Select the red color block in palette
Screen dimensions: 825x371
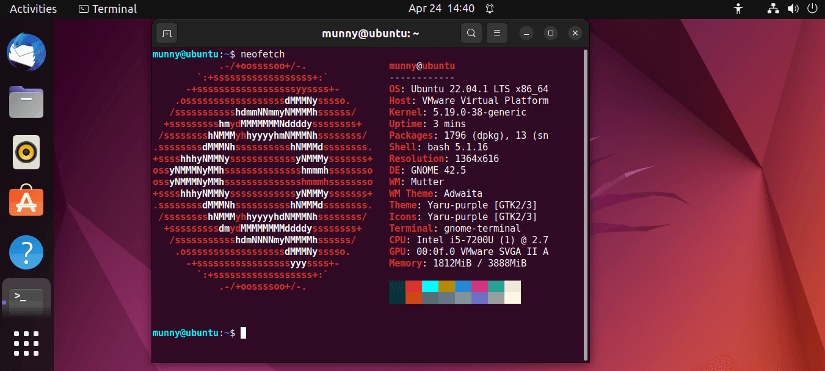click(414, 286)
